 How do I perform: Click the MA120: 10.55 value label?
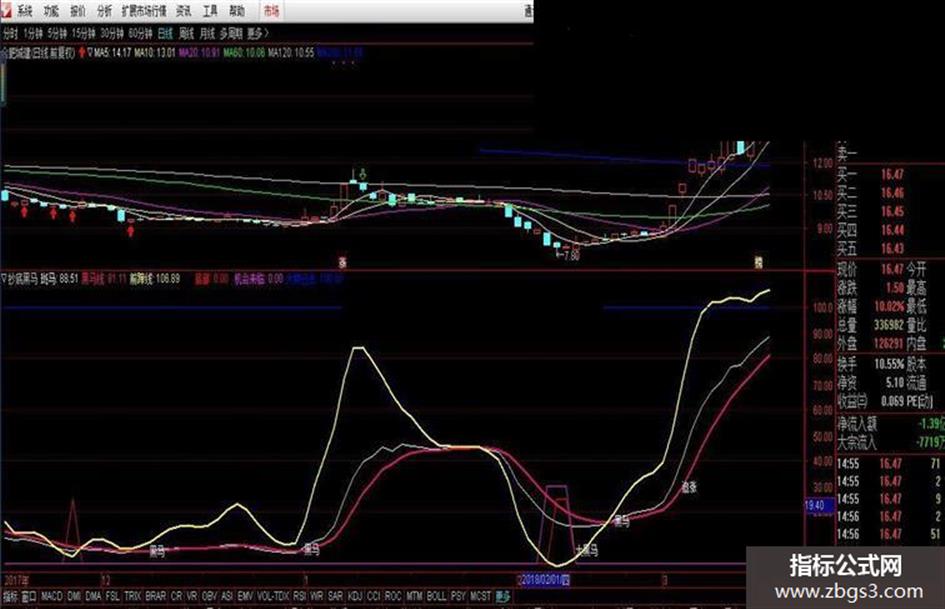[291, 53]
